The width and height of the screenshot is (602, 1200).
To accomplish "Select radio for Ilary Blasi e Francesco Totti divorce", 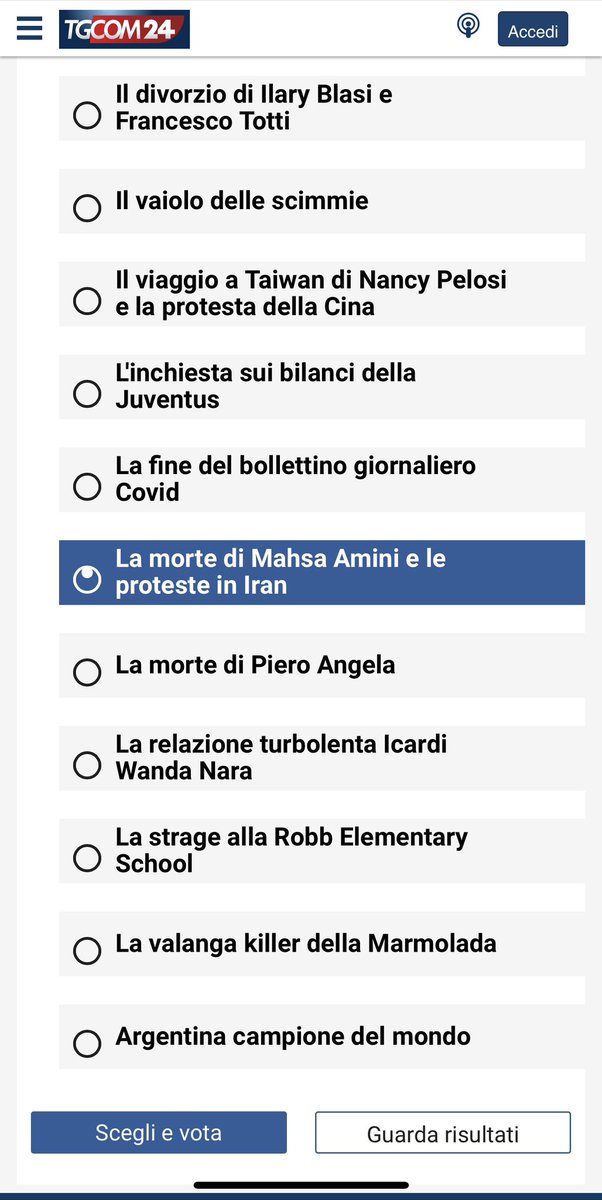I will click(88, 115).
